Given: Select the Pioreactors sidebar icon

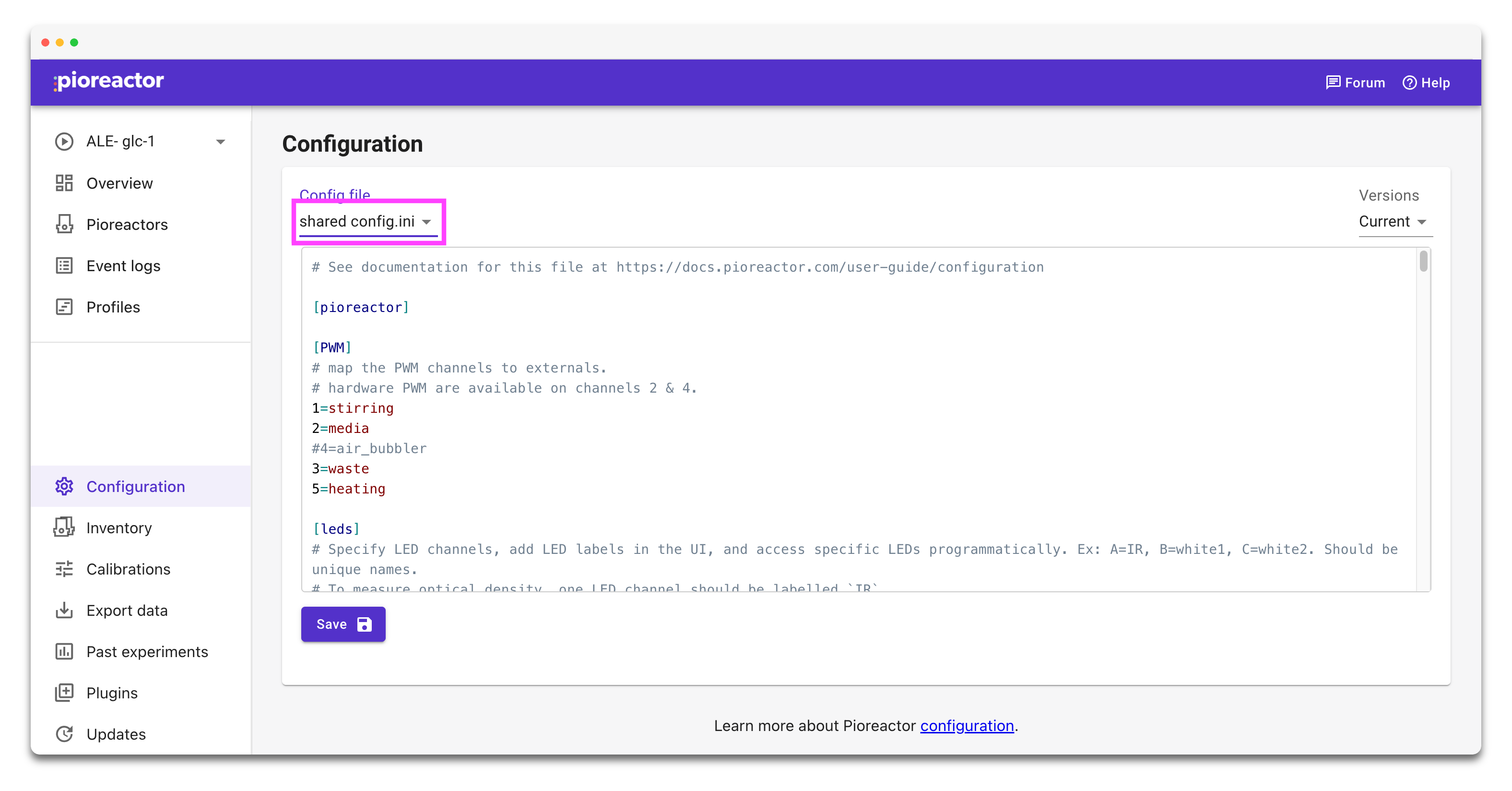Looking at the screenshot, I should [x=65, y=224].
